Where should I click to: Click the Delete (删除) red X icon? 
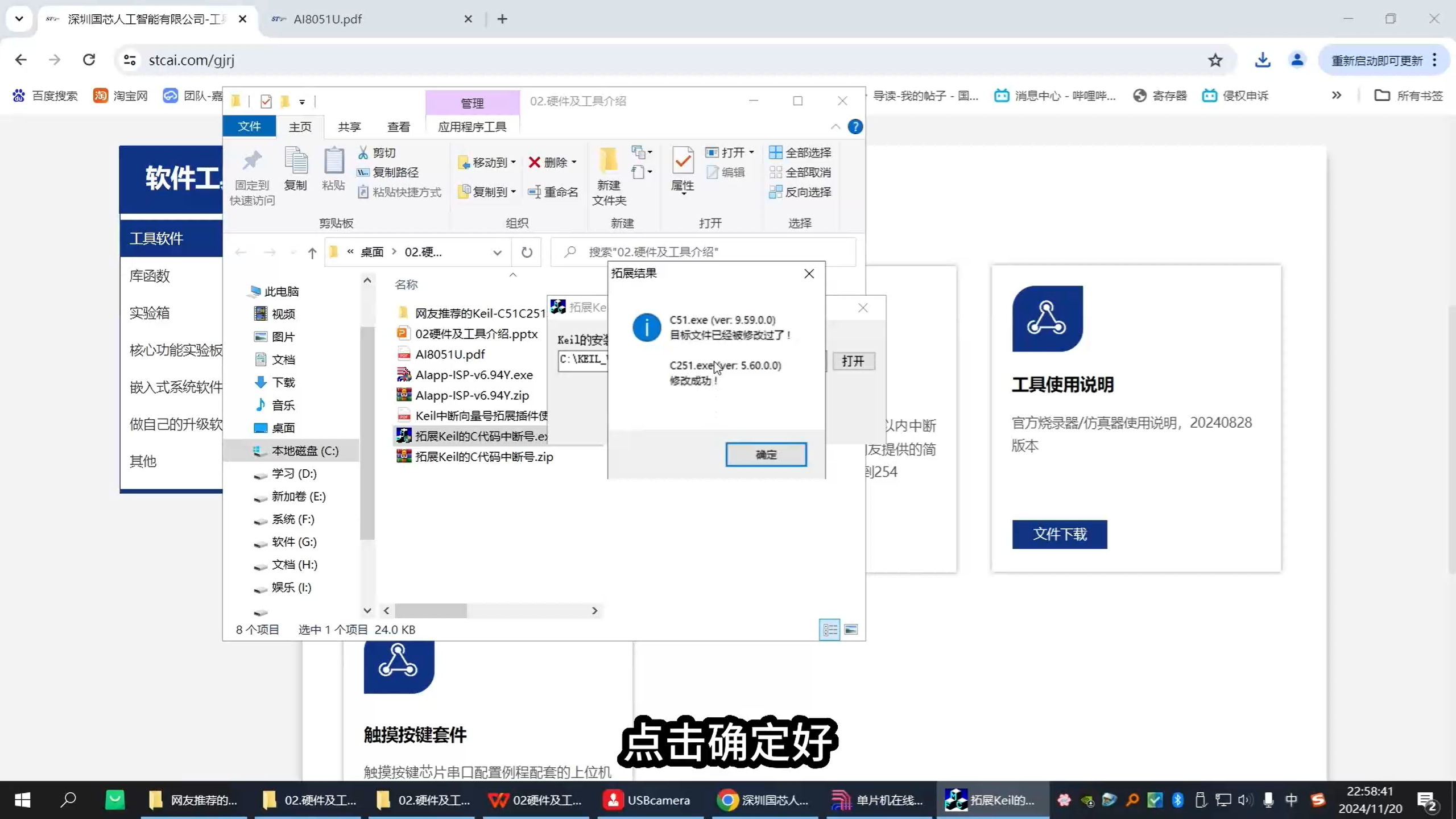point(534,163)
